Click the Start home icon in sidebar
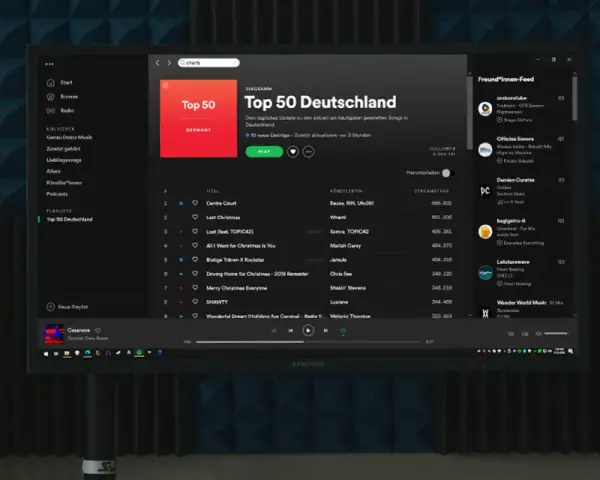 pos(51,82)
